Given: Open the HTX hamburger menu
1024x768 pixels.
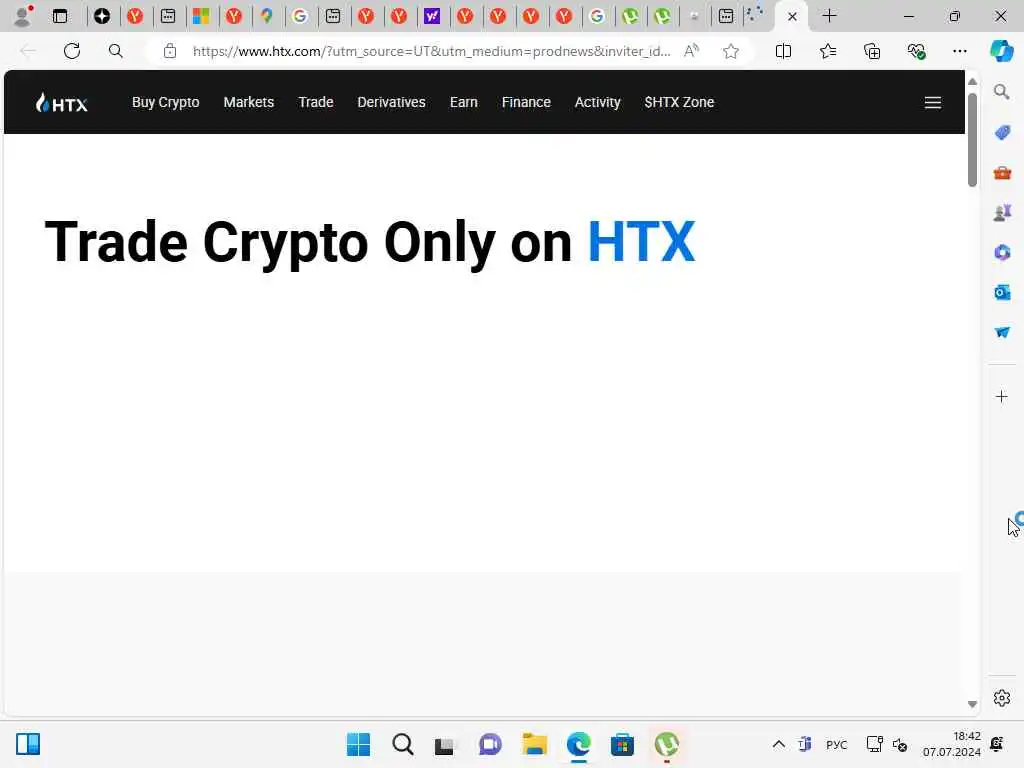Looking at the screenshot, I should click(933, 103).
